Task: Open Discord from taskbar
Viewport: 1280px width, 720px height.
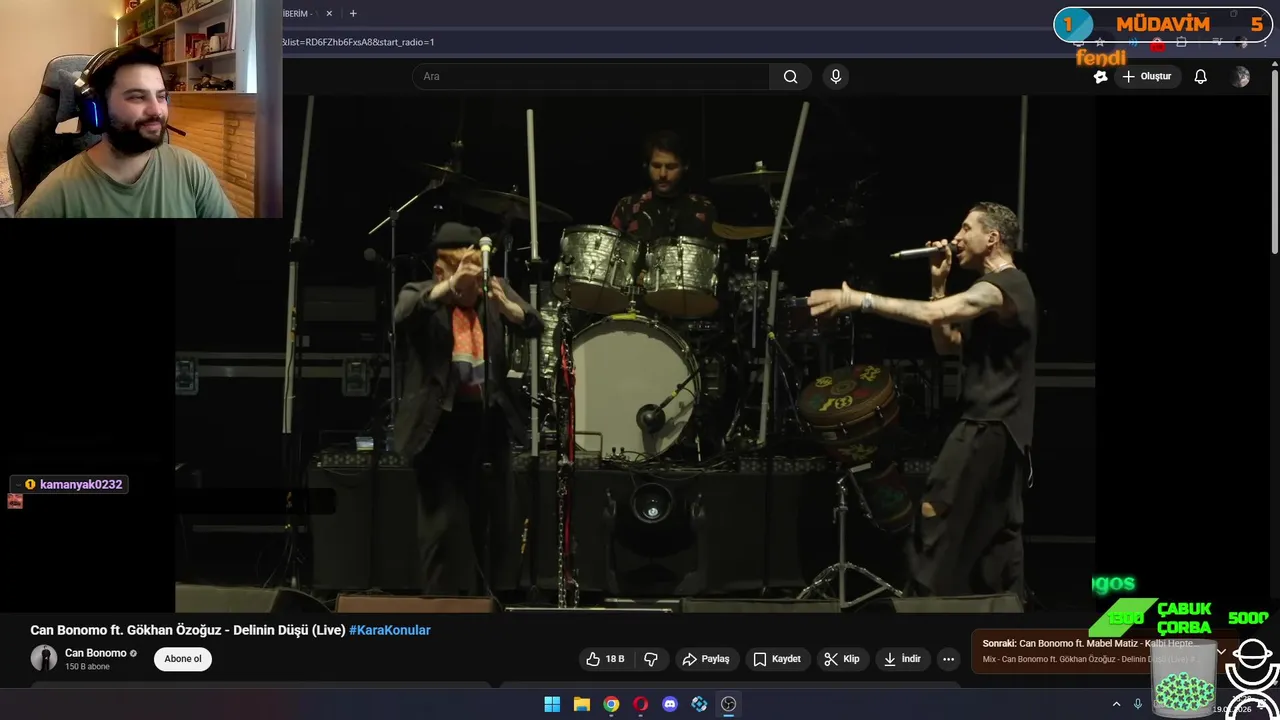Action: [x=670, y=704]
